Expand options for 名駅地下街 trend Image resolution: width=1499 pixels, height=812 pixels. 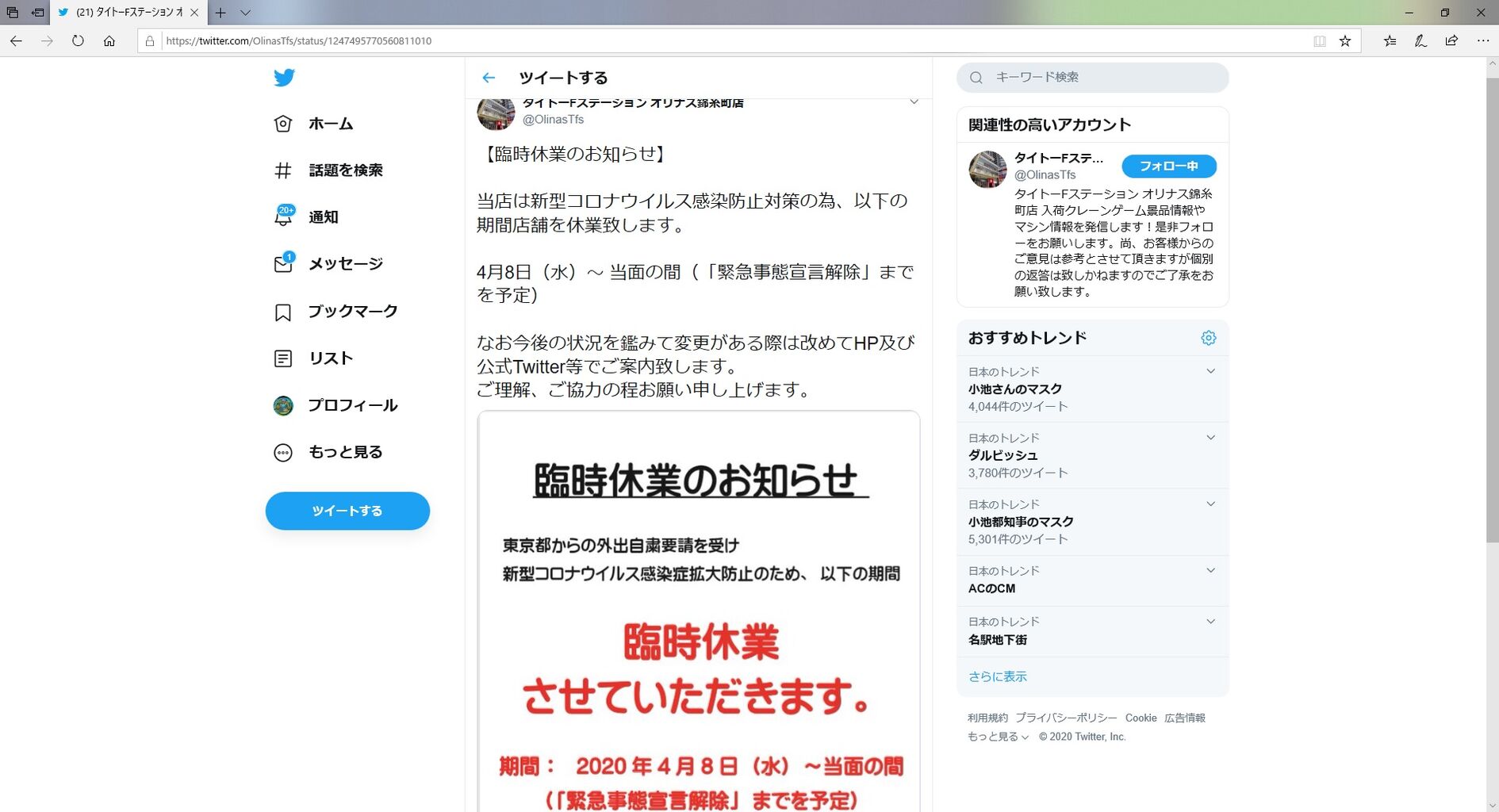(1211, 622)
